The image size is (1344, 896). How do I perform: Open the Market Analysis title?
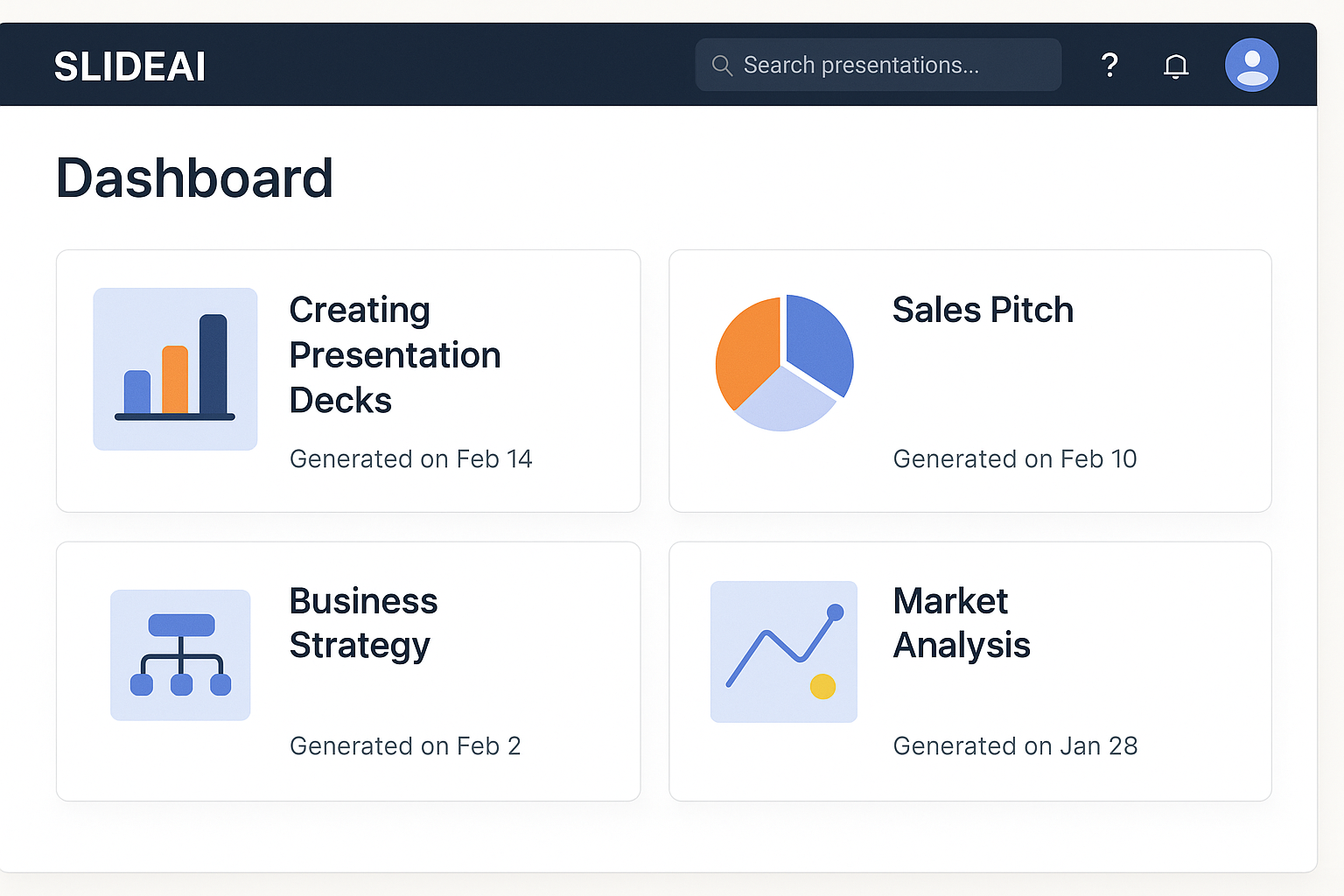[x=961, y=623]
